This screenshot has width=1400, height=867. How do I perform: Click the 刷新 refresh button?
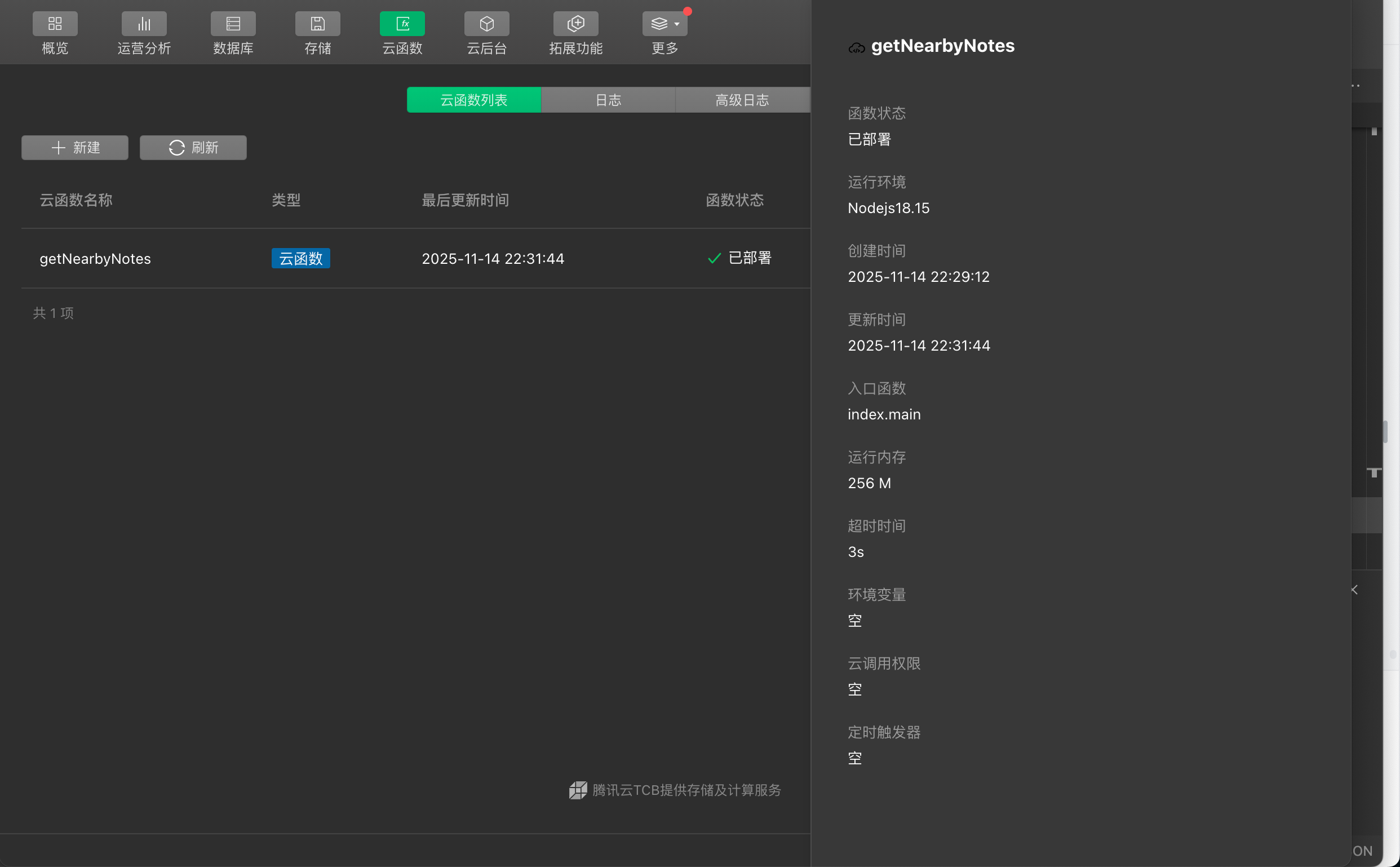click(193, 148)
